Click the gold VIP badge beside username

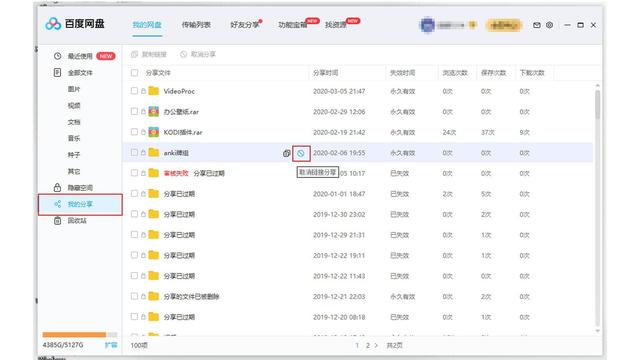click(x=473, y=25)
